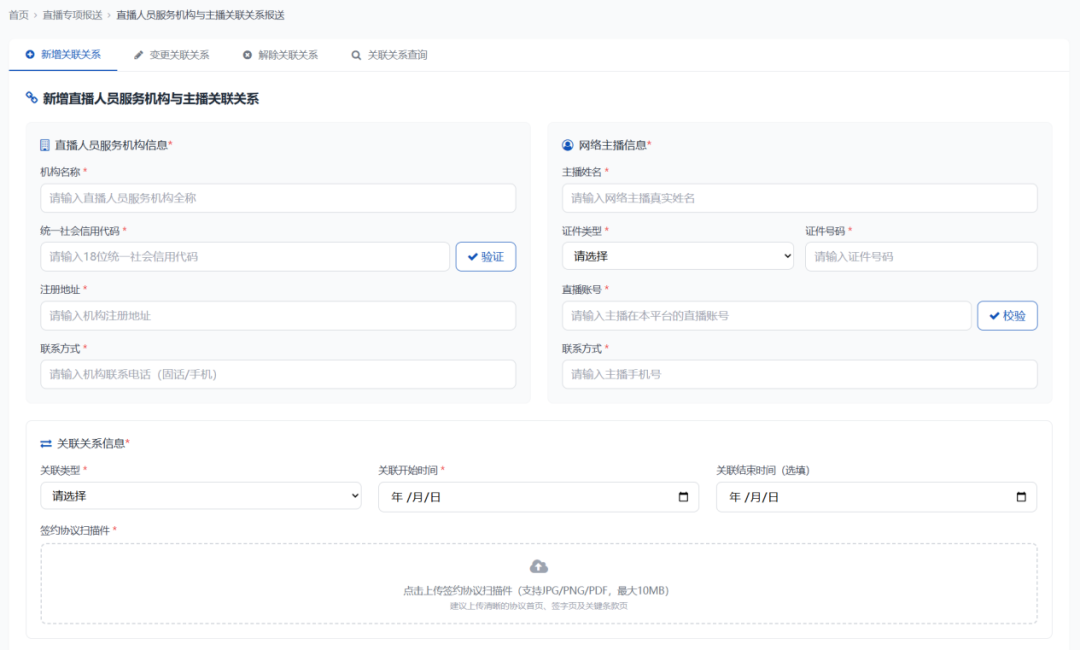
Task: Focus the 机构名称 input field
Action: (278, 198)
